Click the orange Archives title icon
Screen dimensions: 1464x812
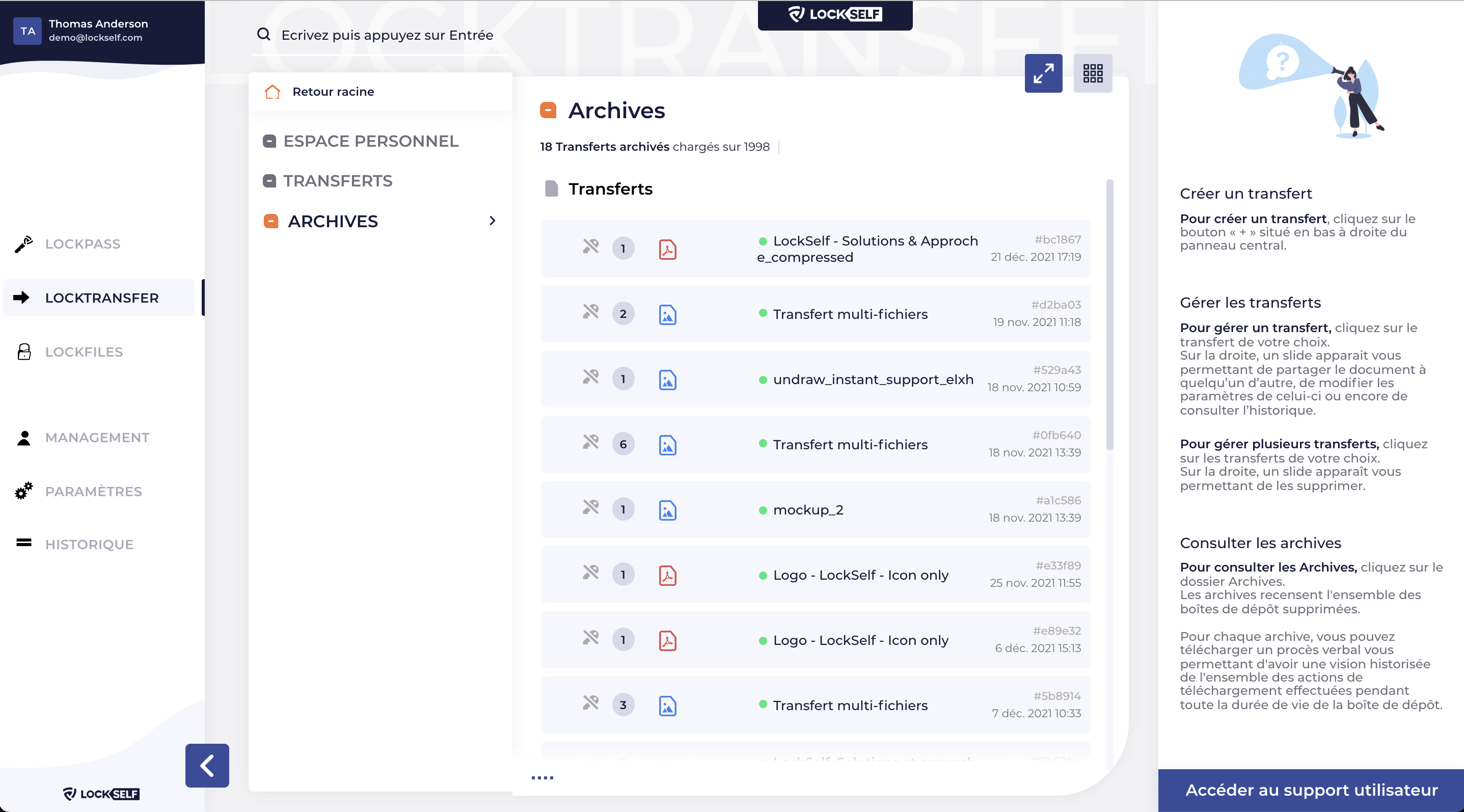[x=548, y=110]
